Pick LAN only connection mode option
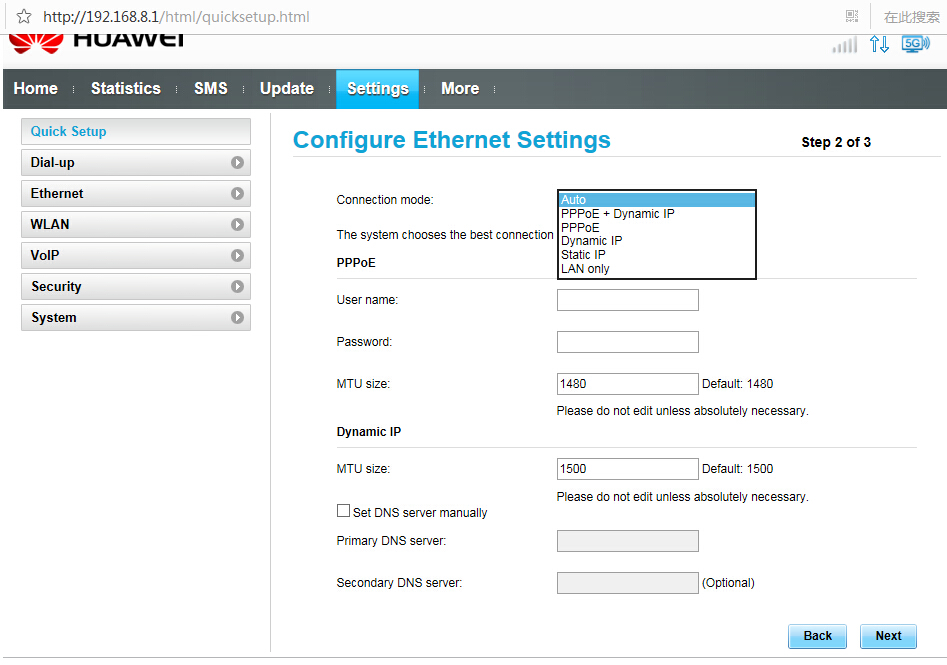 [585, 269]
